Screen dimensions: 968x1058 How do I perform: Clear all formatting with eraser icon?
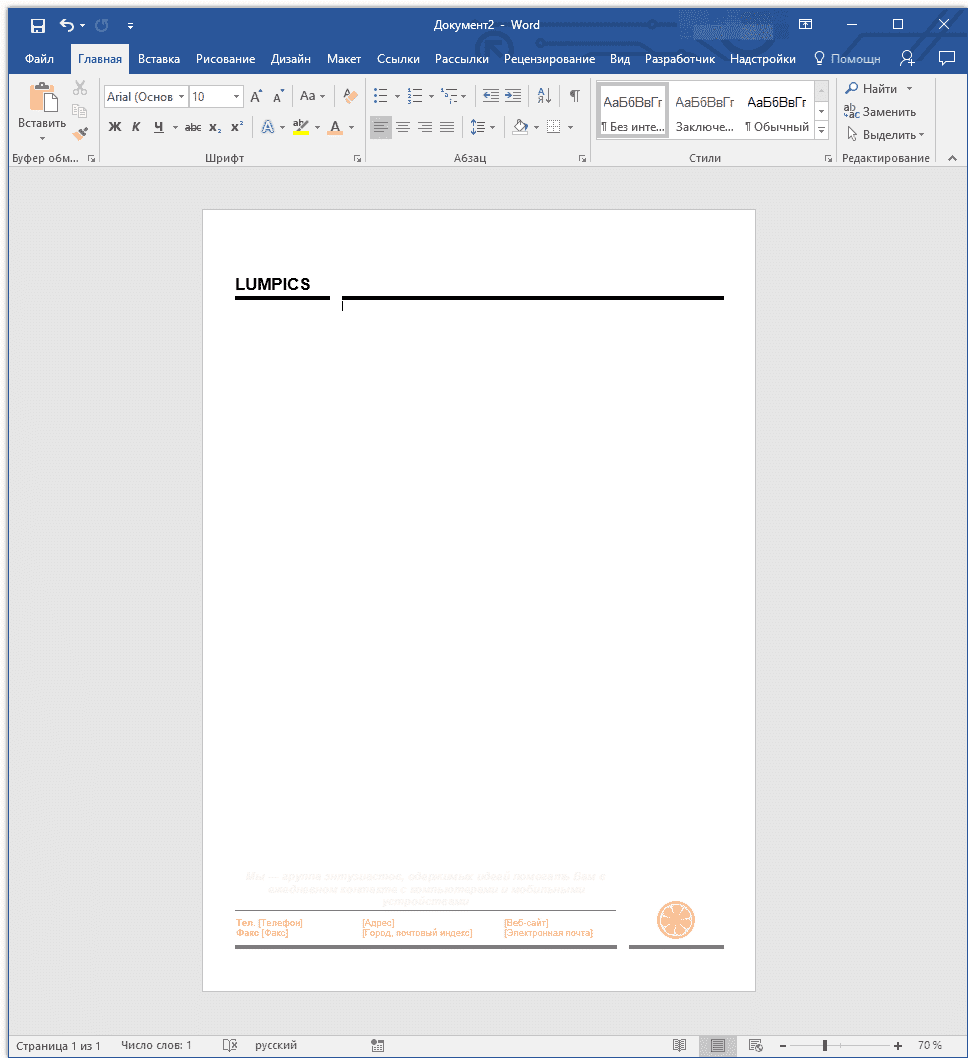point(349,96)
